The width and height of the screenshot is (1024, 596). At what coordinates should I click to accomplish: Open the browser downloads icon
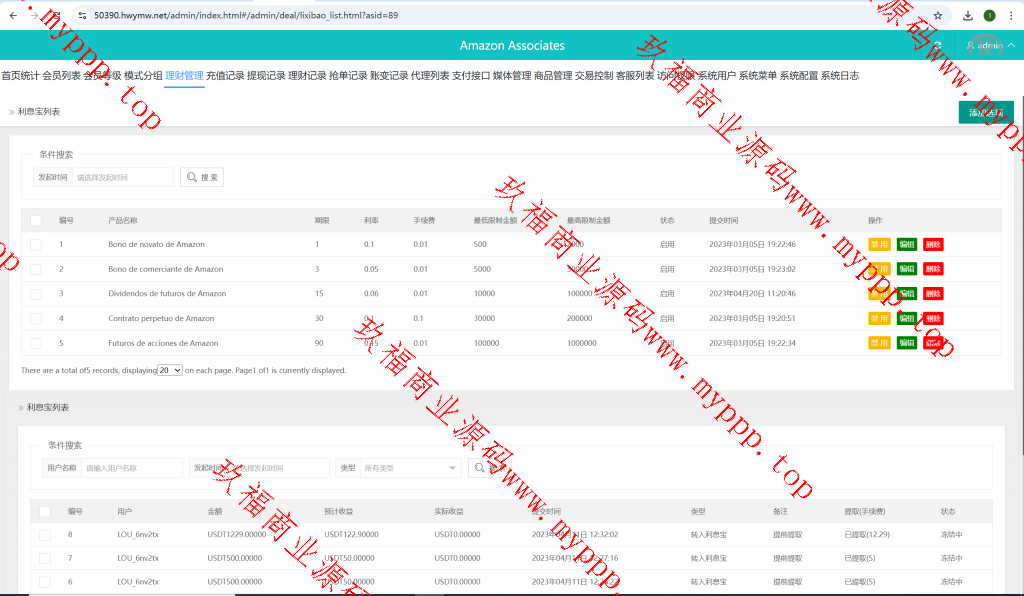(968, 16)
